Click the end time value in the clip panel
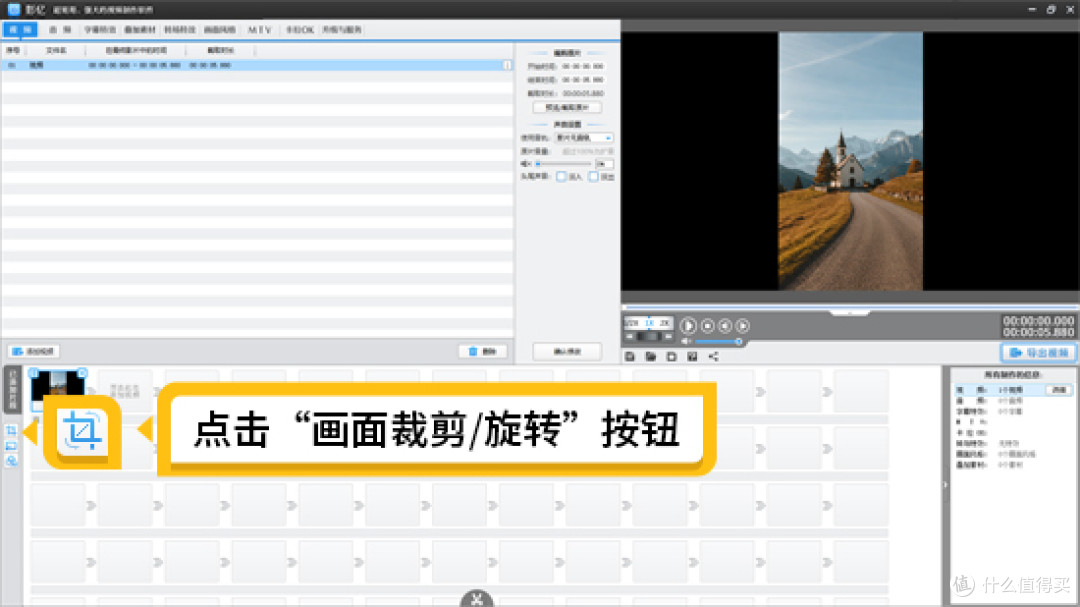 point(583,80)
